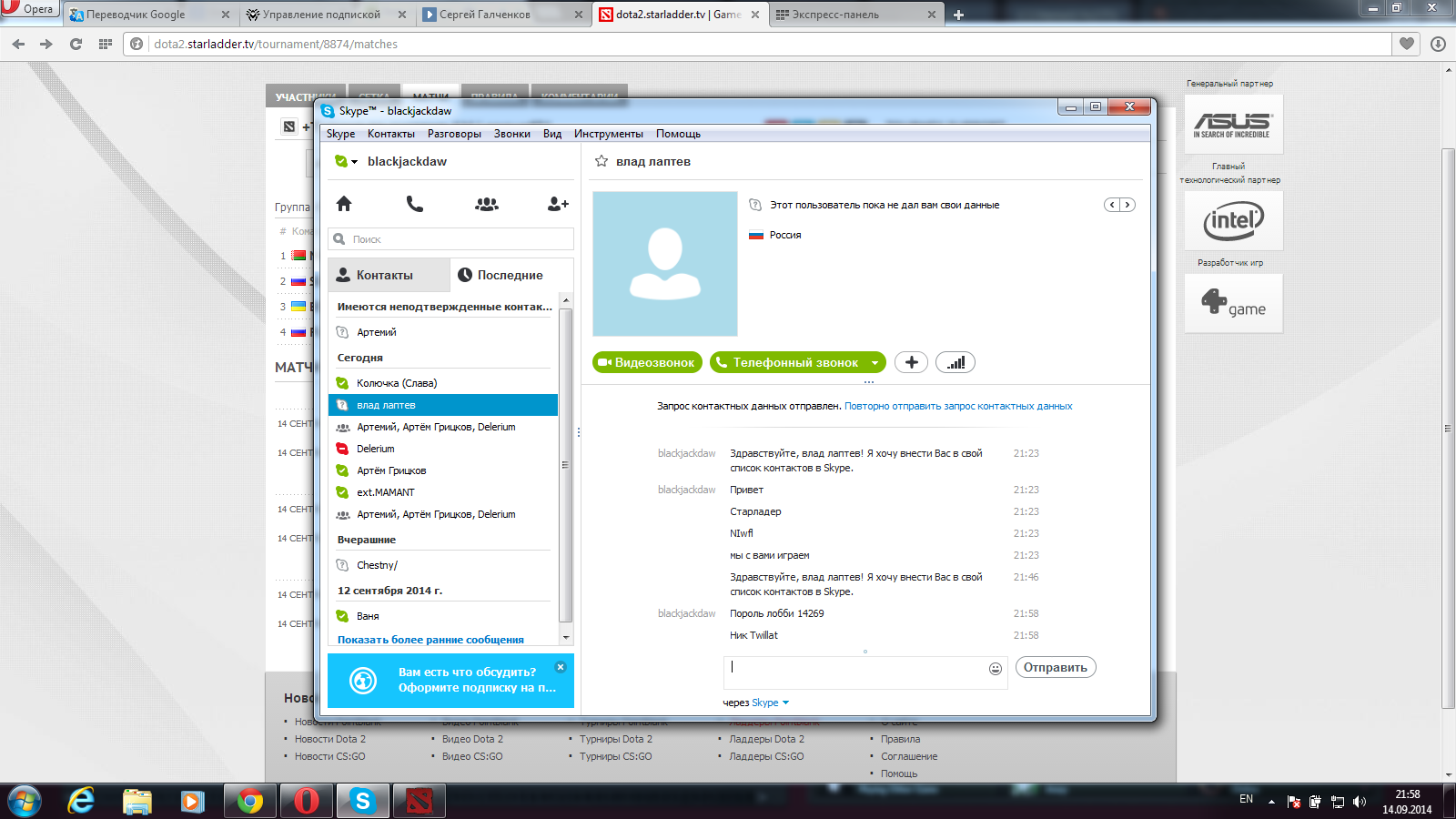Open Windows Start menu

click(x=25, y=801)
